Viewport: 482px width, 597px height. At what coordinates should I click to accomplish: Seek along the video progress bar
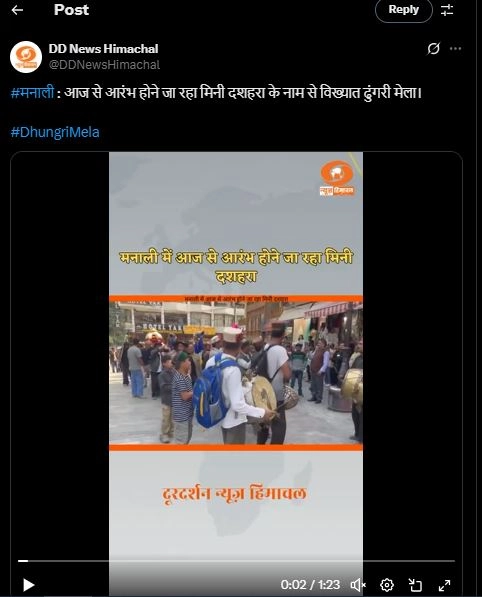[x=236, y=561]
